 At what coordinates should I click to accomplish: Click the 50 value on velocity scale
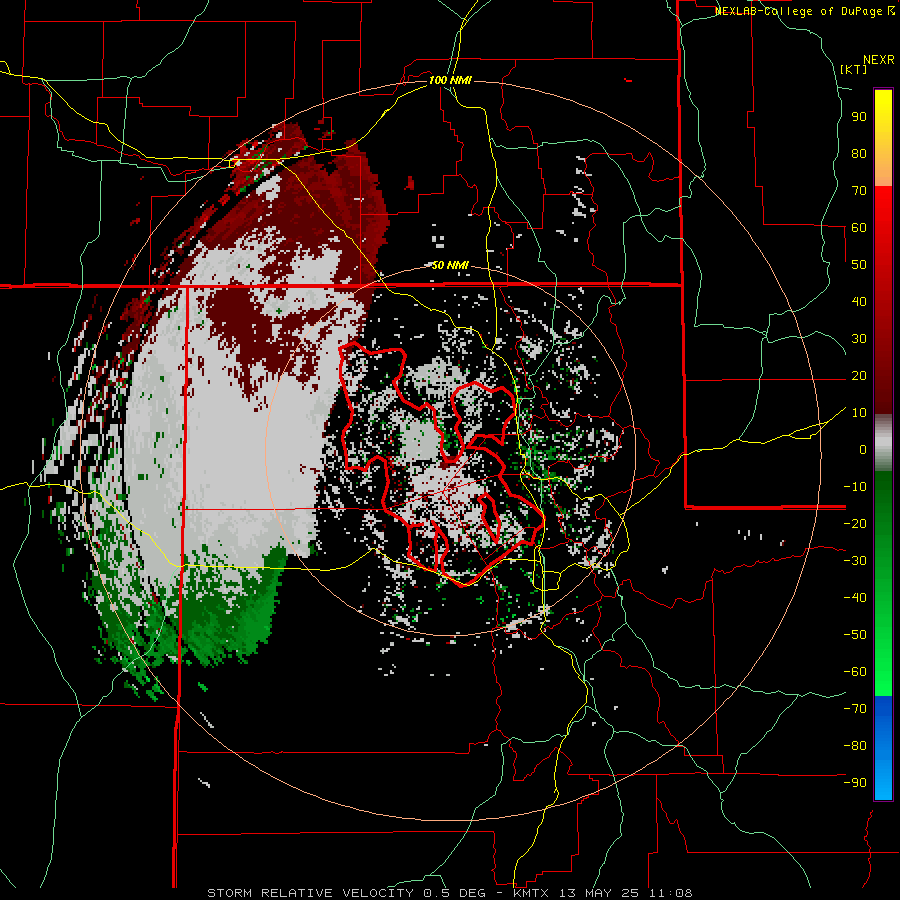click(859, 265)
